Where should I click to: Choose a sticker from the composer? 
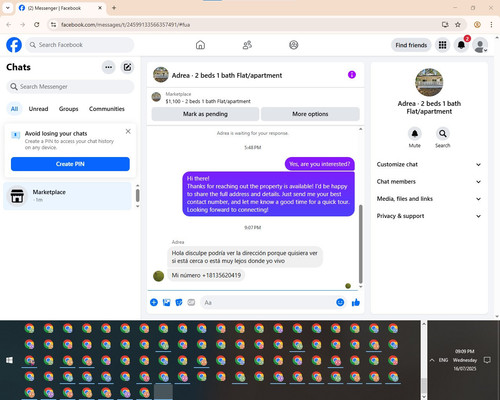(x=179, y=302)
